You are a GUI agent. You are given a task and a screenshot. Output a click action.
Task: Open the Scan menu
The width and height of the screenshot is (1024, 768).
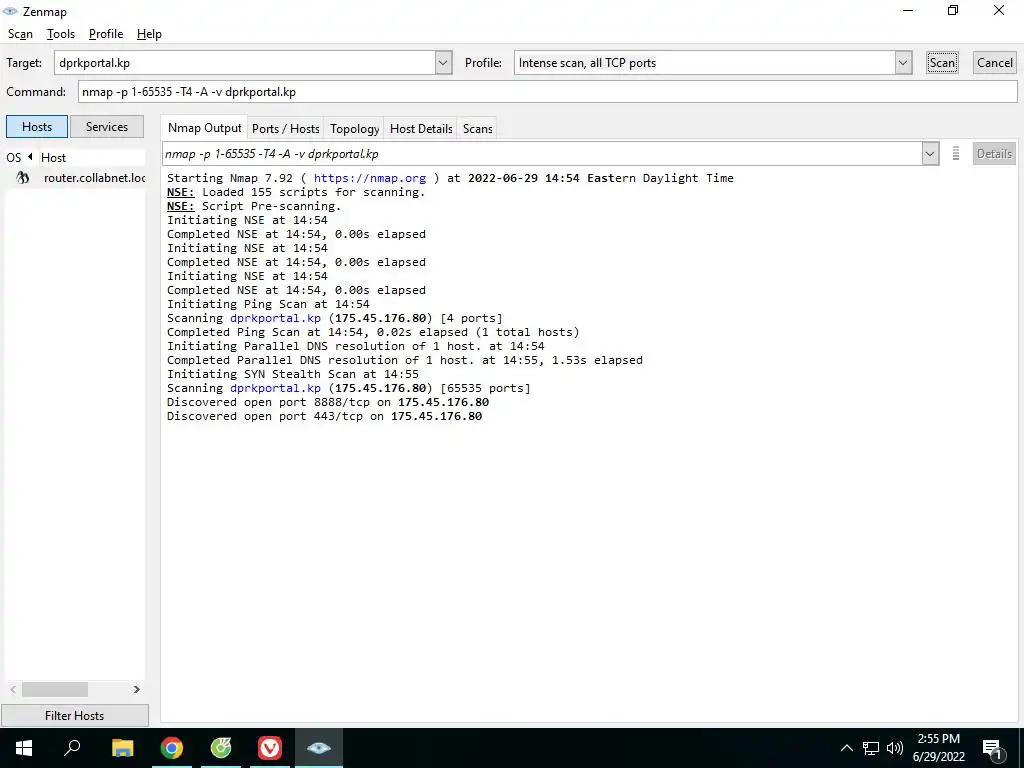(20, 34)
